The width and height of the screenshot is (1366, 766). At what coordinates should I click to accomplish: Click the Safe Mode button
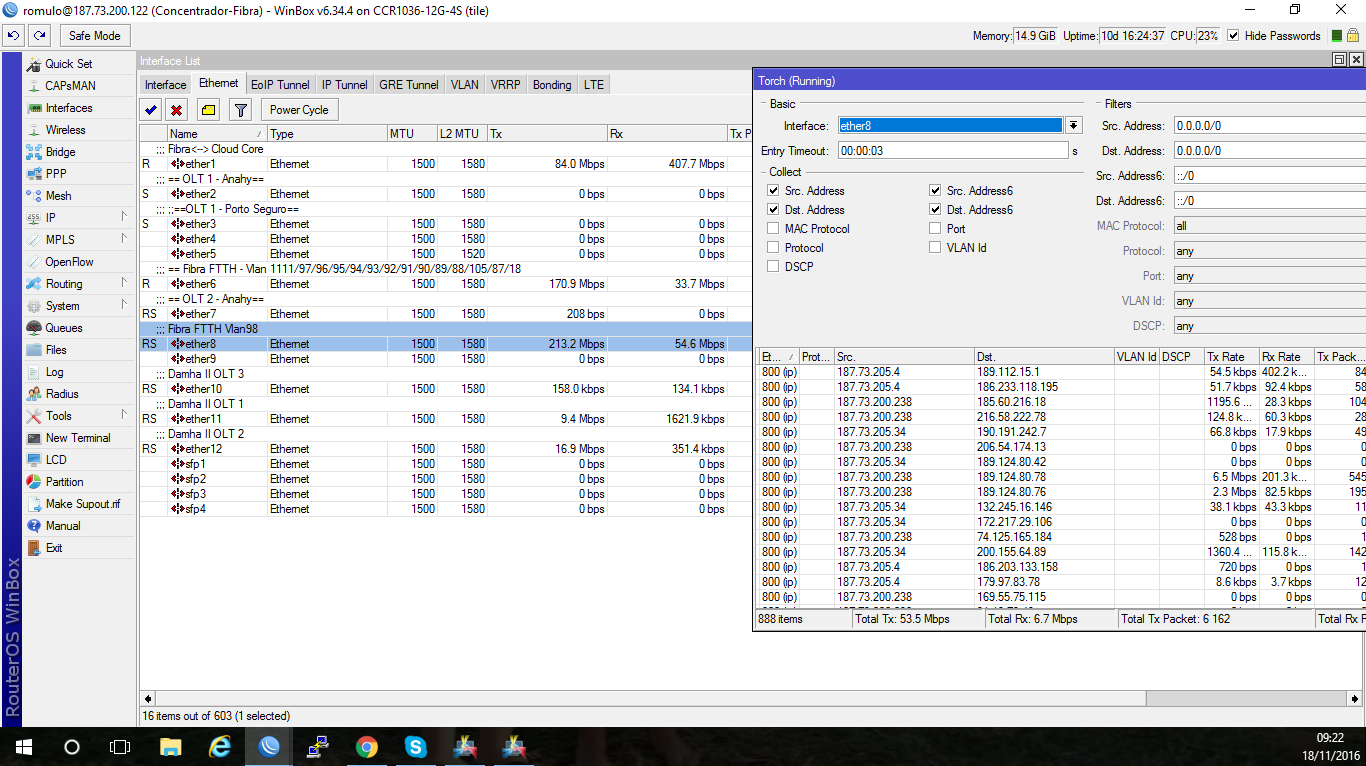click(94, 36)
